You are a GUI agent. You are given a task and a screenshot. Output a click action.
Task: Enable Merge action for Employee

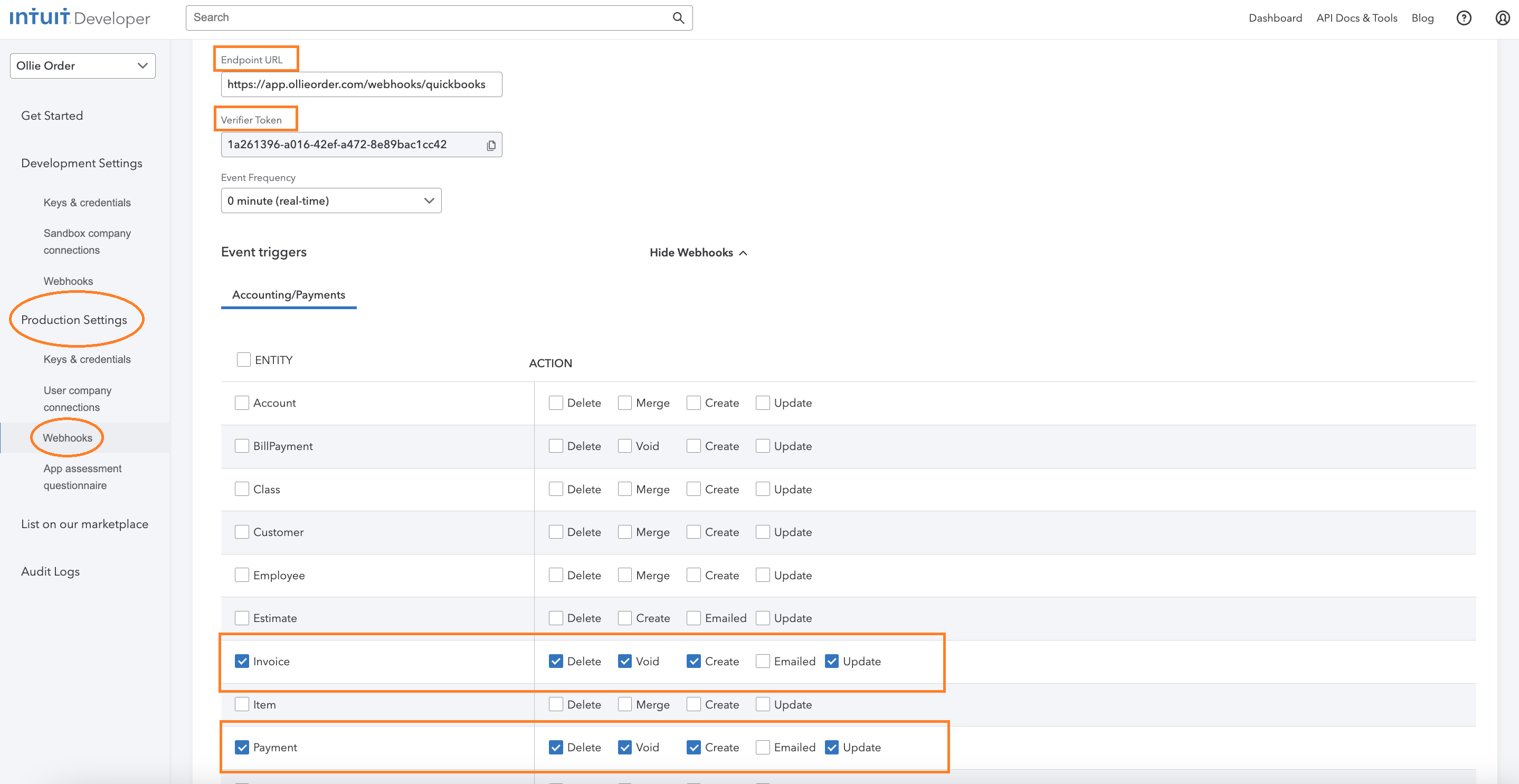624,575
